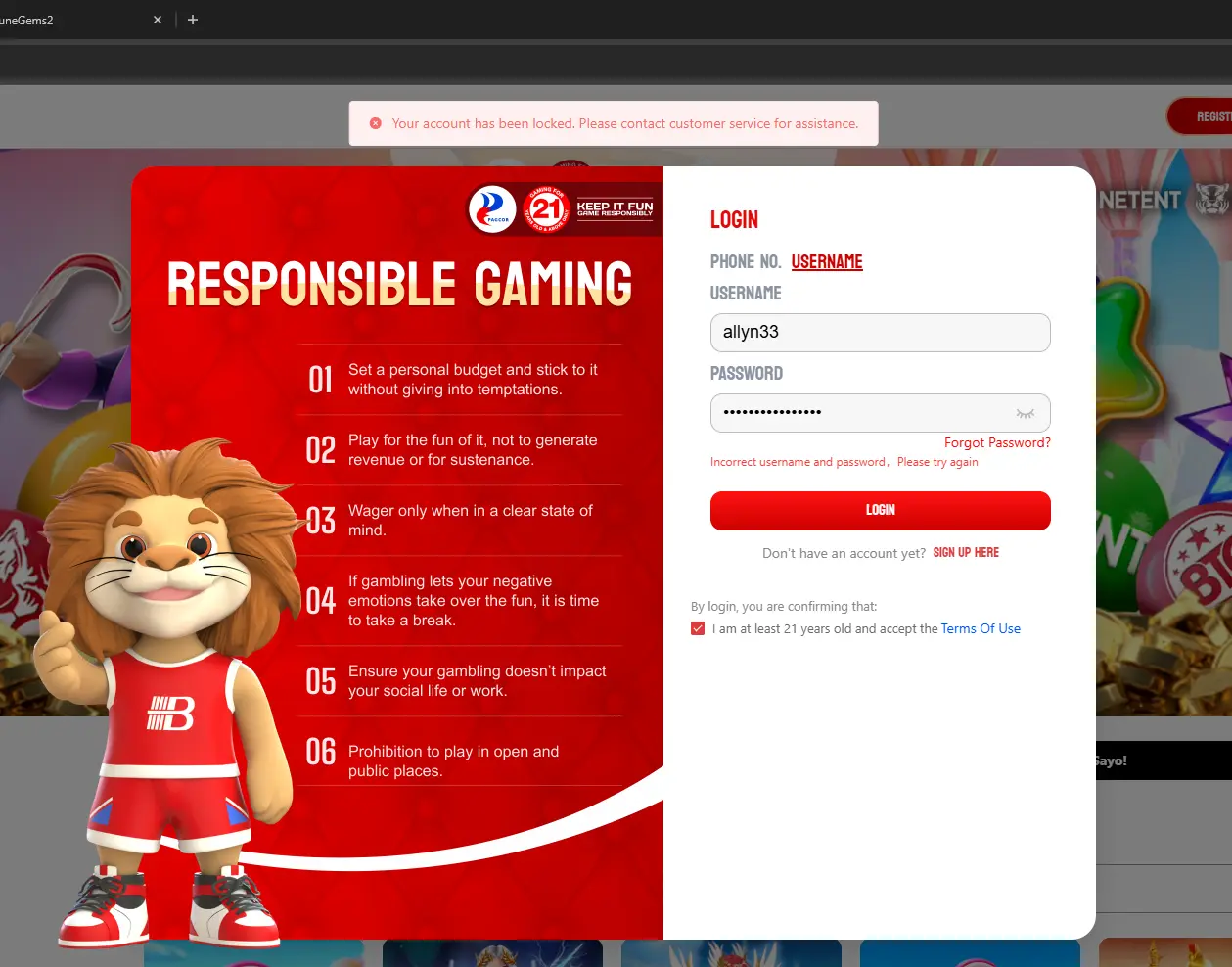This screenshot has width=1232, height=967.
Task: Click the "Don't have an account yet?" text
Action: [844, 553]
